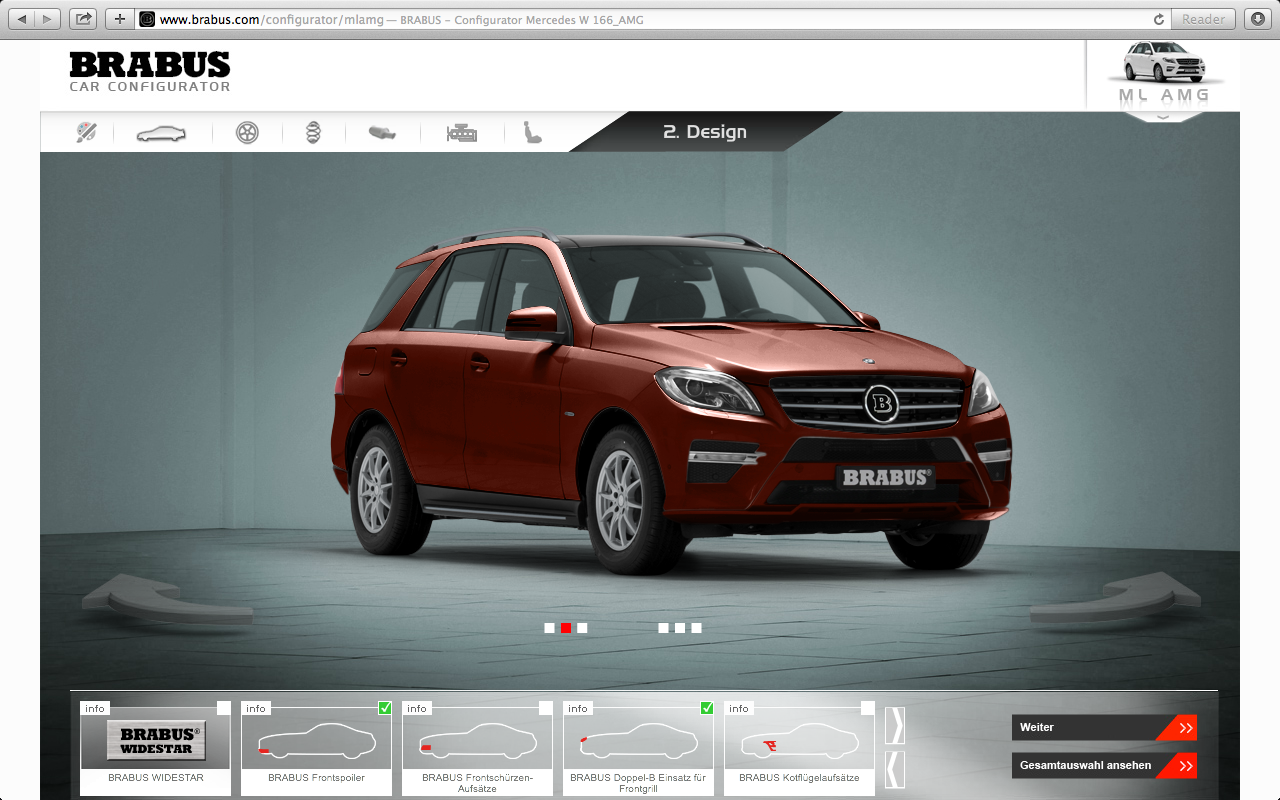This screenshot has width=1280, height=800.
Task: Check BRABUS Frontschürzen-Aufsätze option
Action: (545, 708)
